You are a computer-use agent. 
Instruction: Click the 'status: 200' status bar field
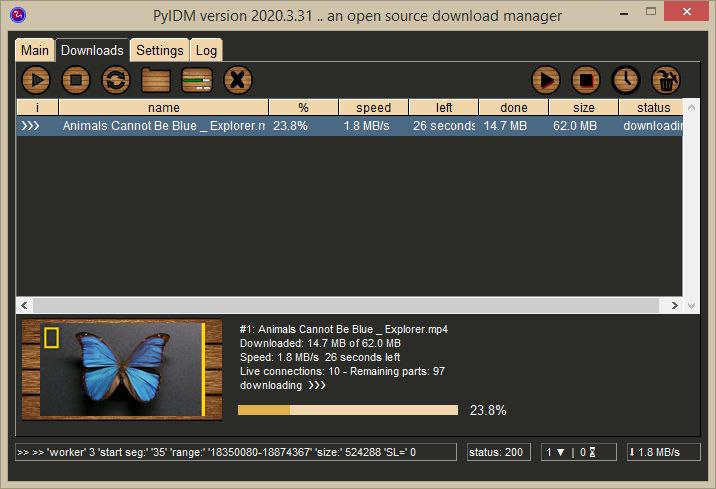(x=499, y=452)
